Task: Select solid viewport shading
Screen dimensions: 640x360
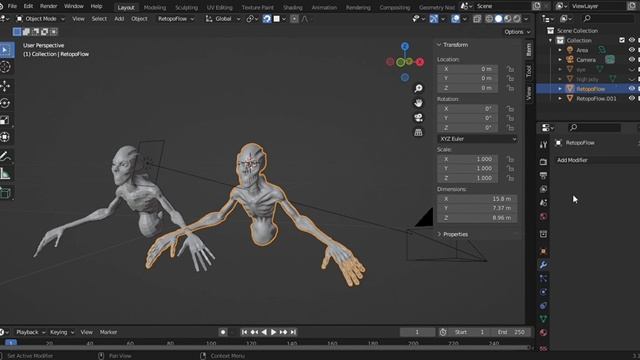Action: [x=498, y=19]
